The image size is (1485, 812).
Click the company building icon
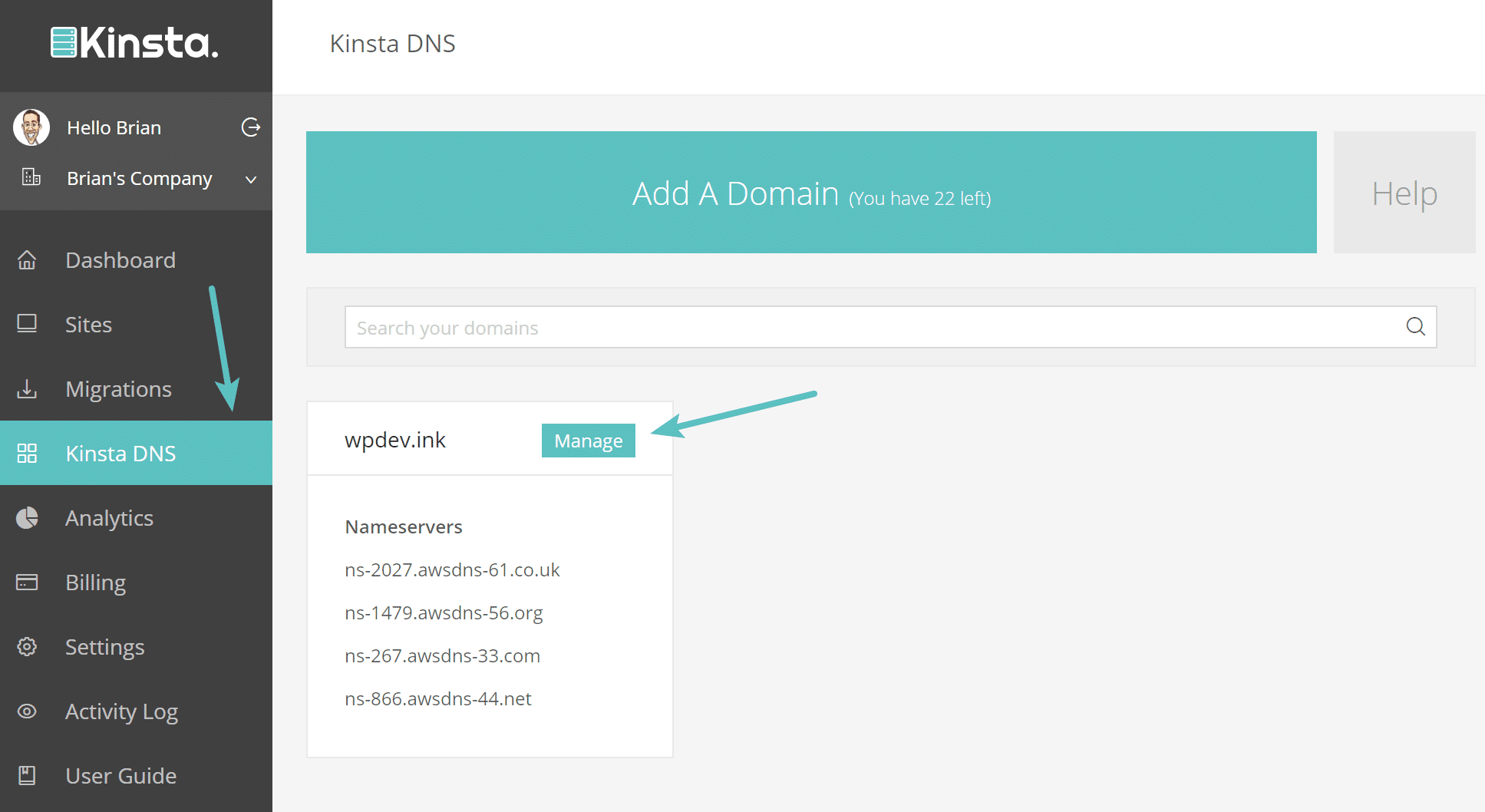31,177
